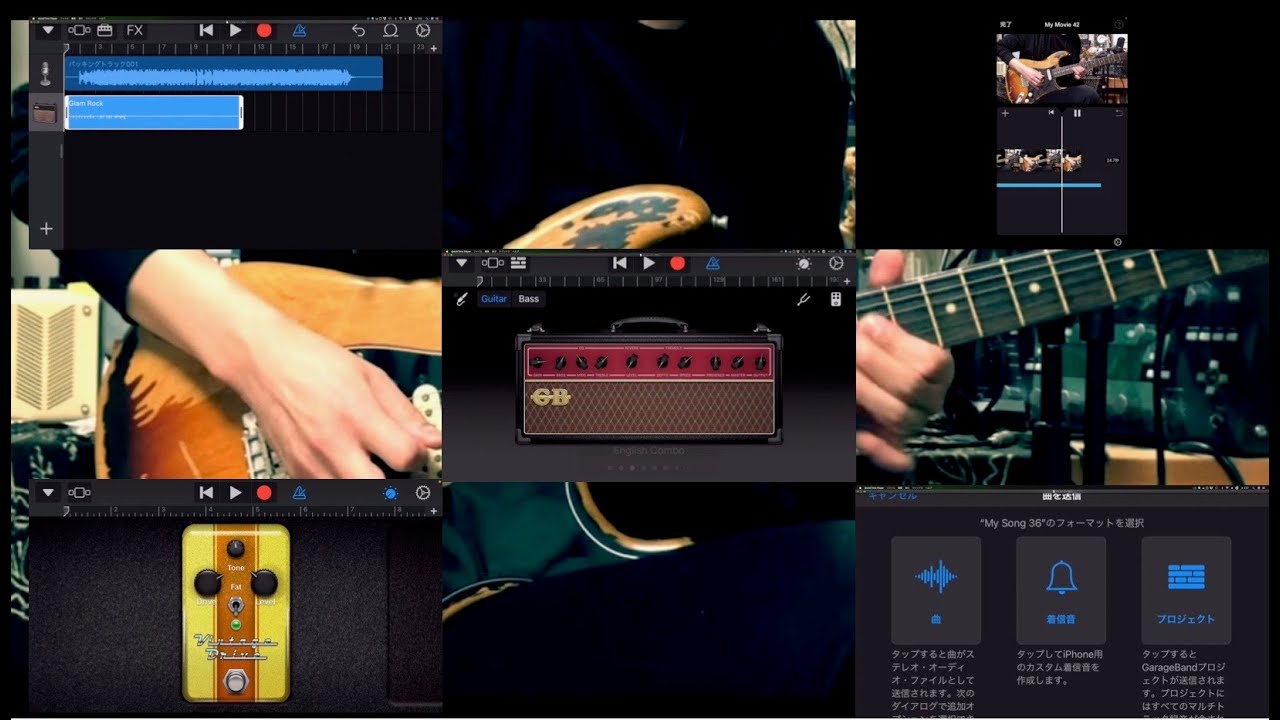Switch to tracks view from amp panel
The height and width of the screenshot is (720, 1280).
[518, 263]
